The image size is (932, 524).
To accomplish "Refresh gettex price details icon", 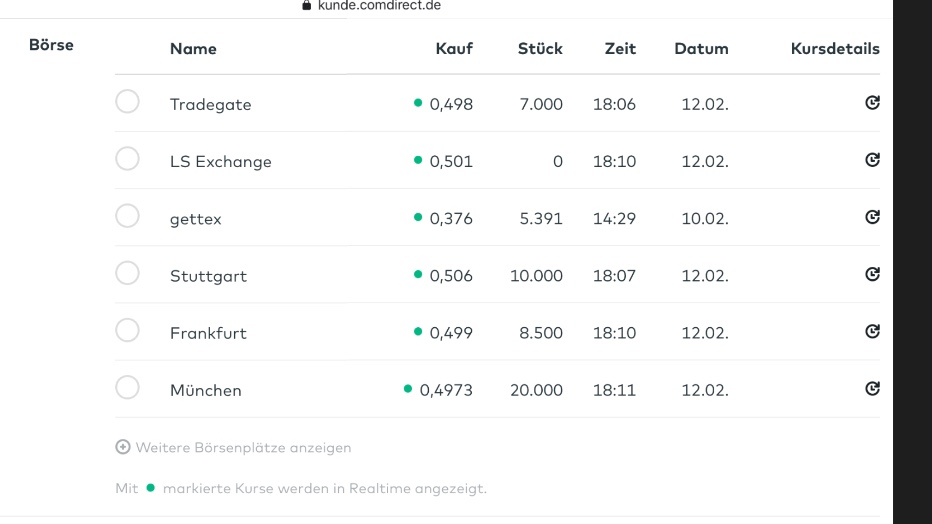I will click(x=872, y=218).
